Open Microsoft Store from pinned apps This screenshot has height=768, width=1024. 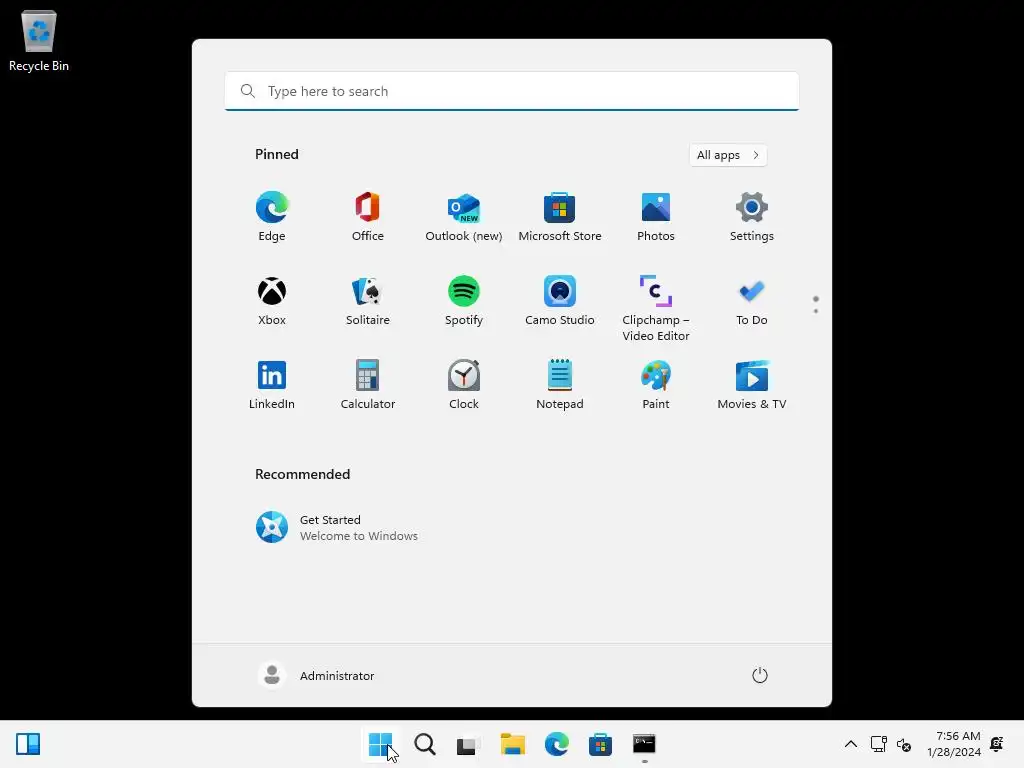(560, 216)
